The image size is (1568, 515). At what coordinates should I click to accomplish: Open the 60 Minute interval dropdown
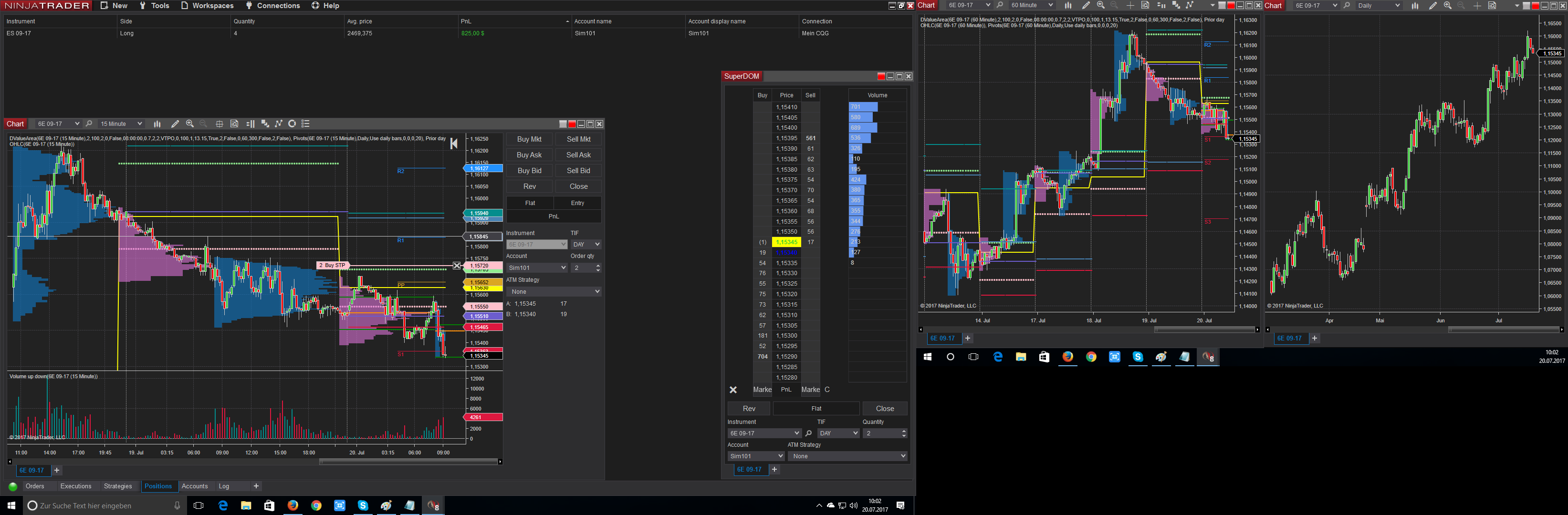pyautogui.click(x=1031, y=5)
